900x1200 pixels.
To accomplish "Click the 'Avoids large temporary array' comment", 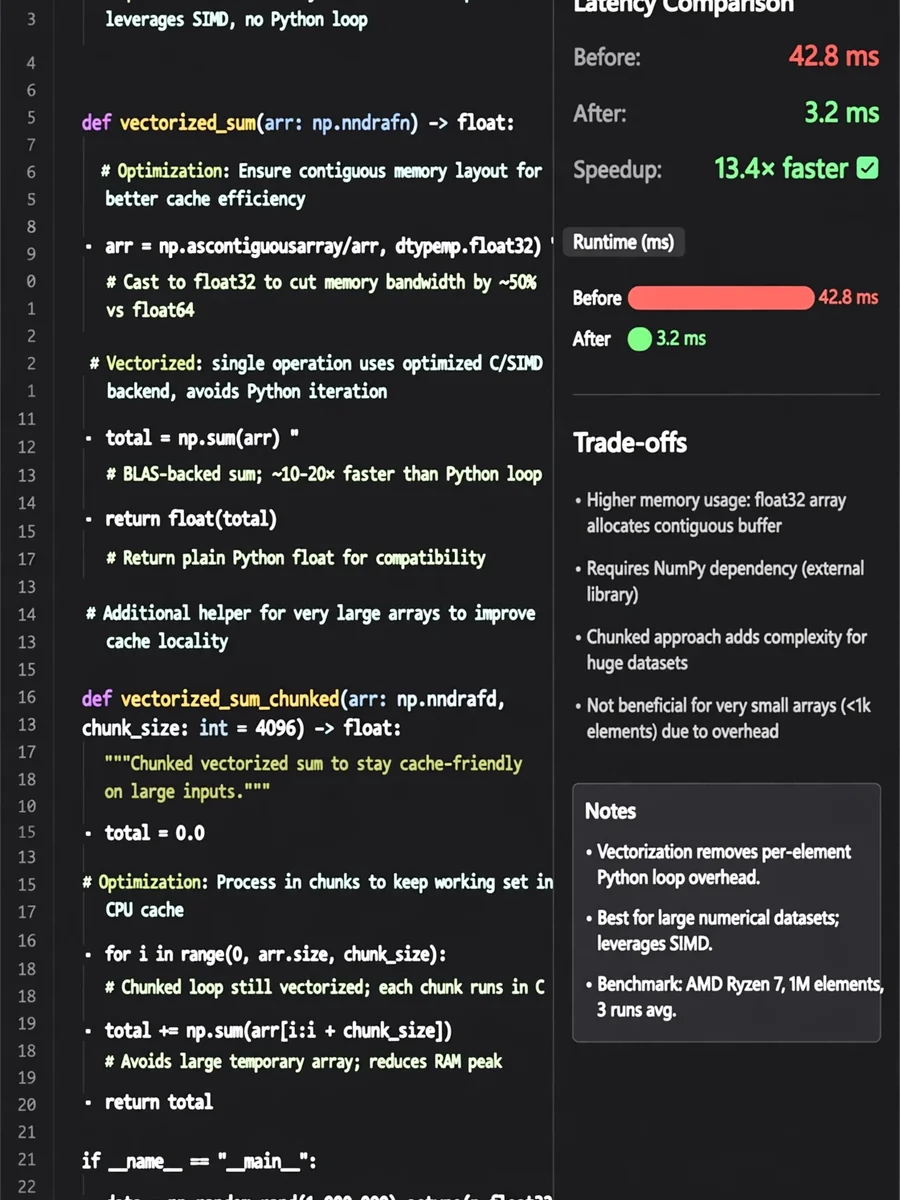I will pyautogui.click(x=304, y=1062).
